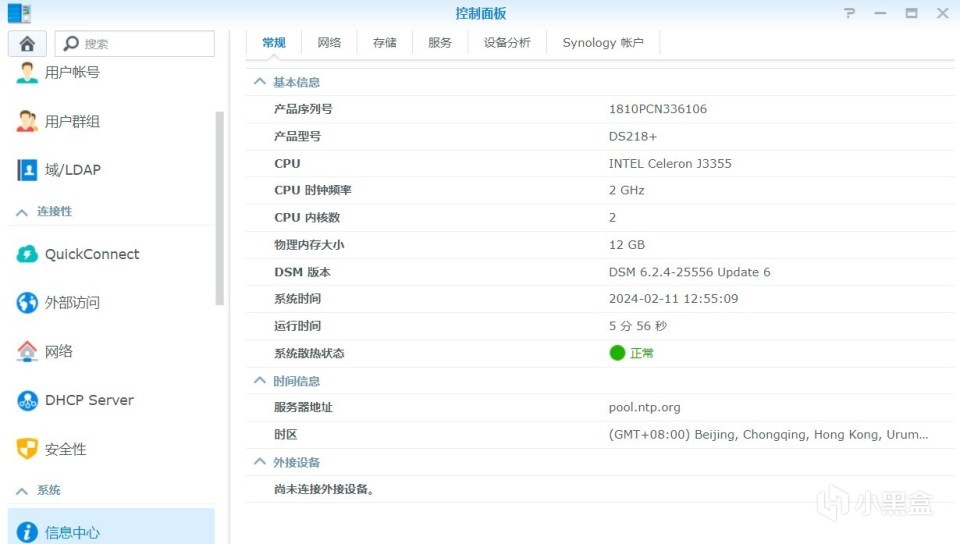Click the sidebar vertical scrollbar

click(x=220, y=208)
